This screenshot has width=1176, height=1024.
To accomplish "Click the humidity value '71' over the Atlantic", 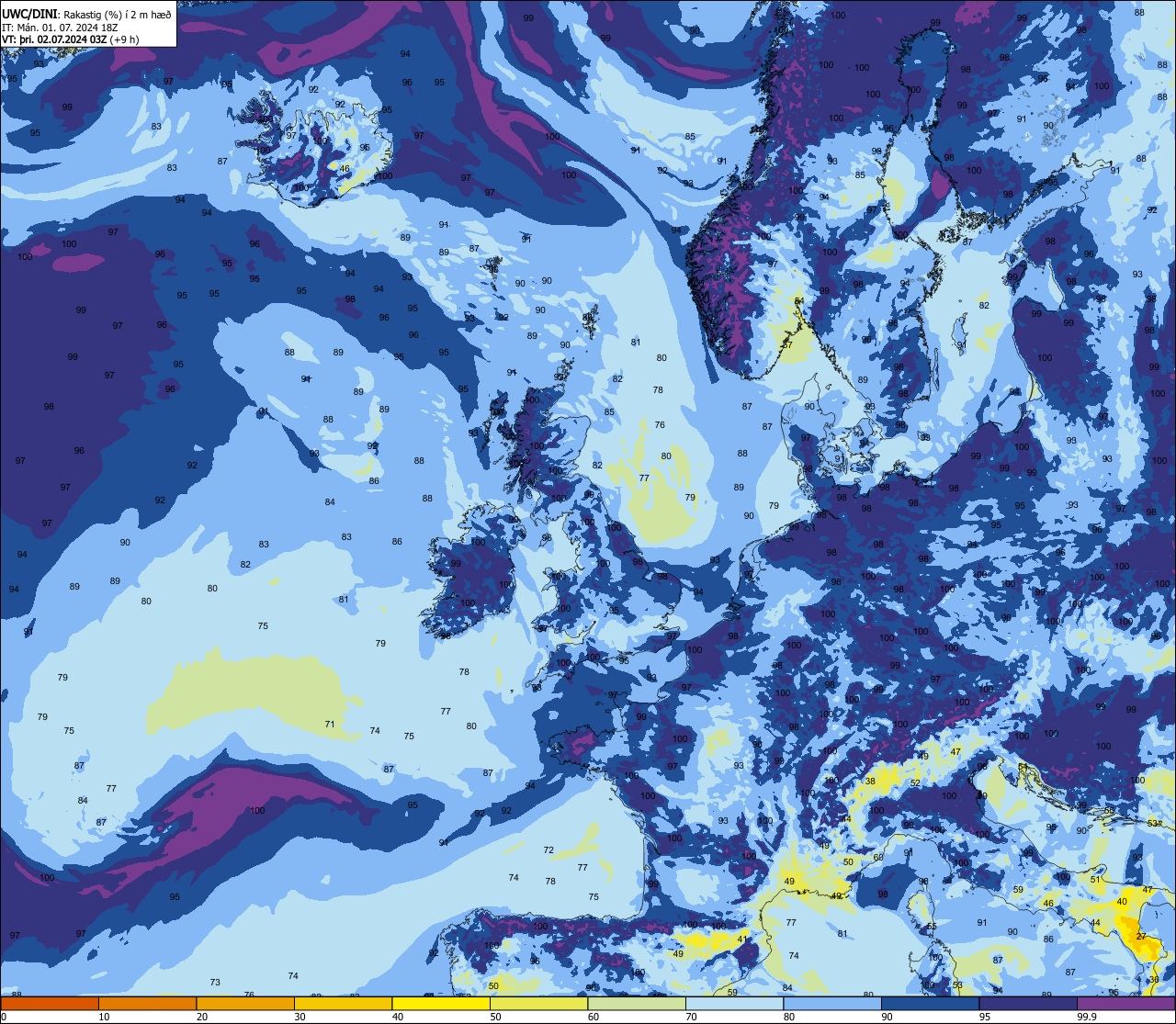I will 330,725.
